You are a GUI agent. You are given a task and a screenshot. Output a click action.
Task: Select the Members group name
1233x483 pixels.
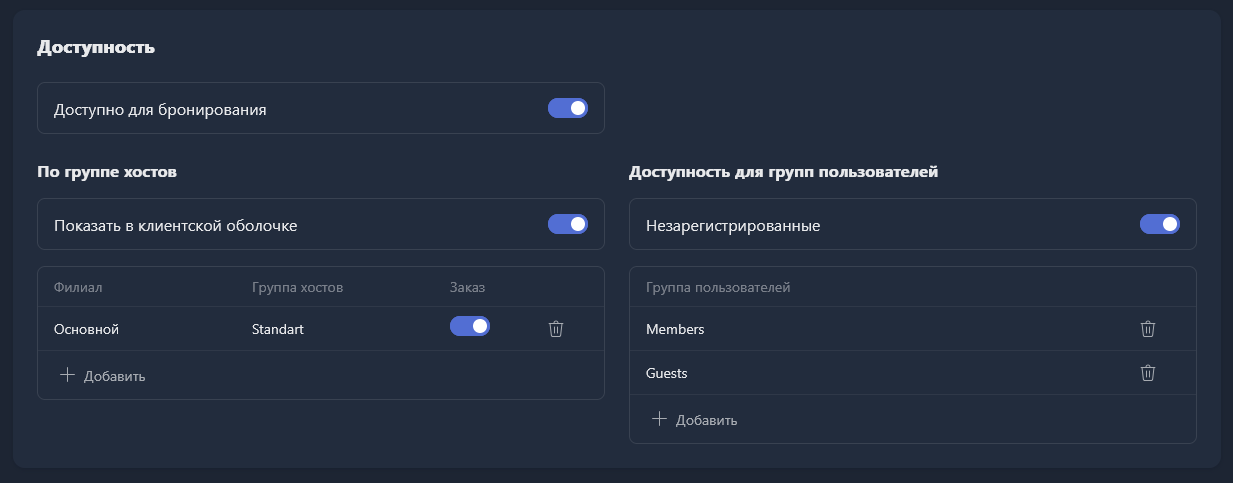tap(675, 329)
